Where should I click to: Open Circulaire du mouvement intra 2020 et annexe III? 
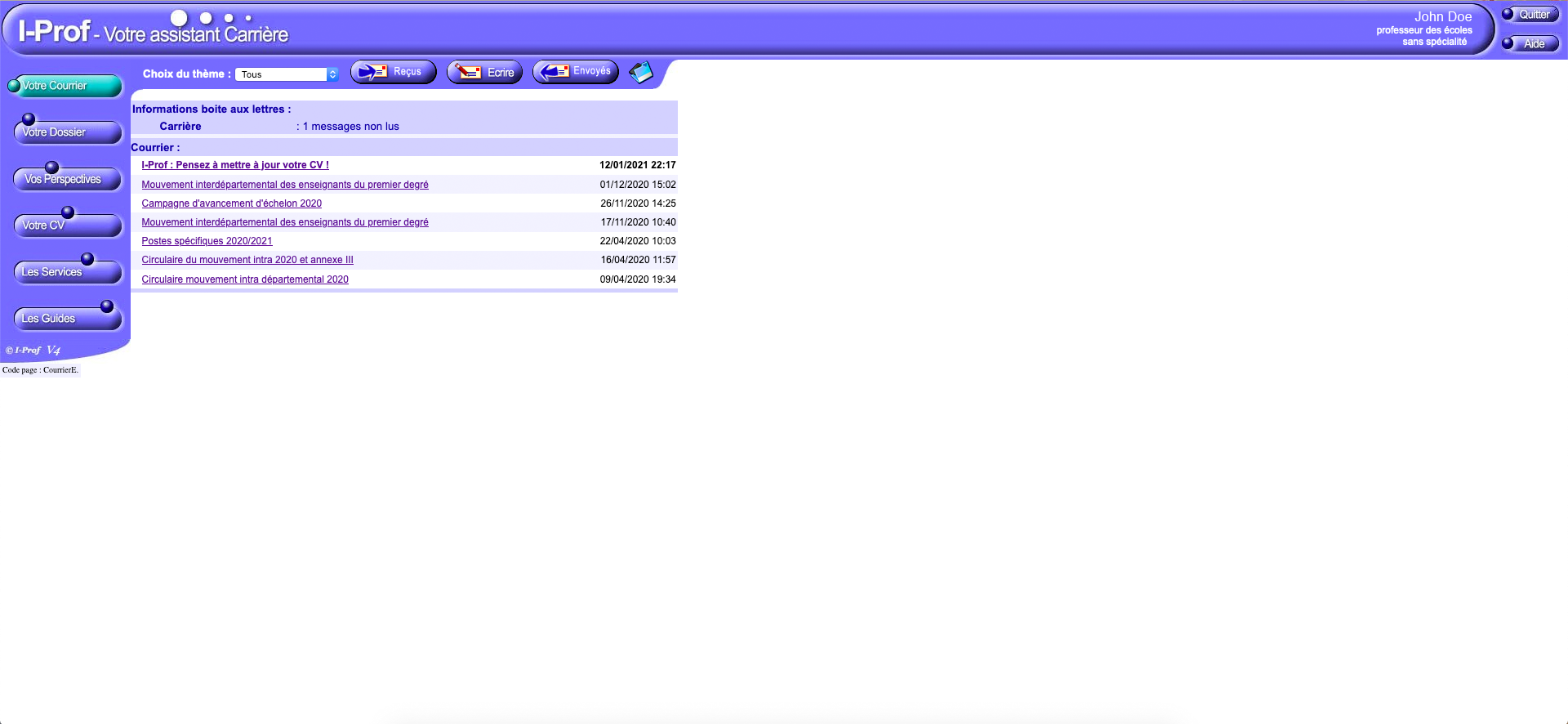pos(247,260)
